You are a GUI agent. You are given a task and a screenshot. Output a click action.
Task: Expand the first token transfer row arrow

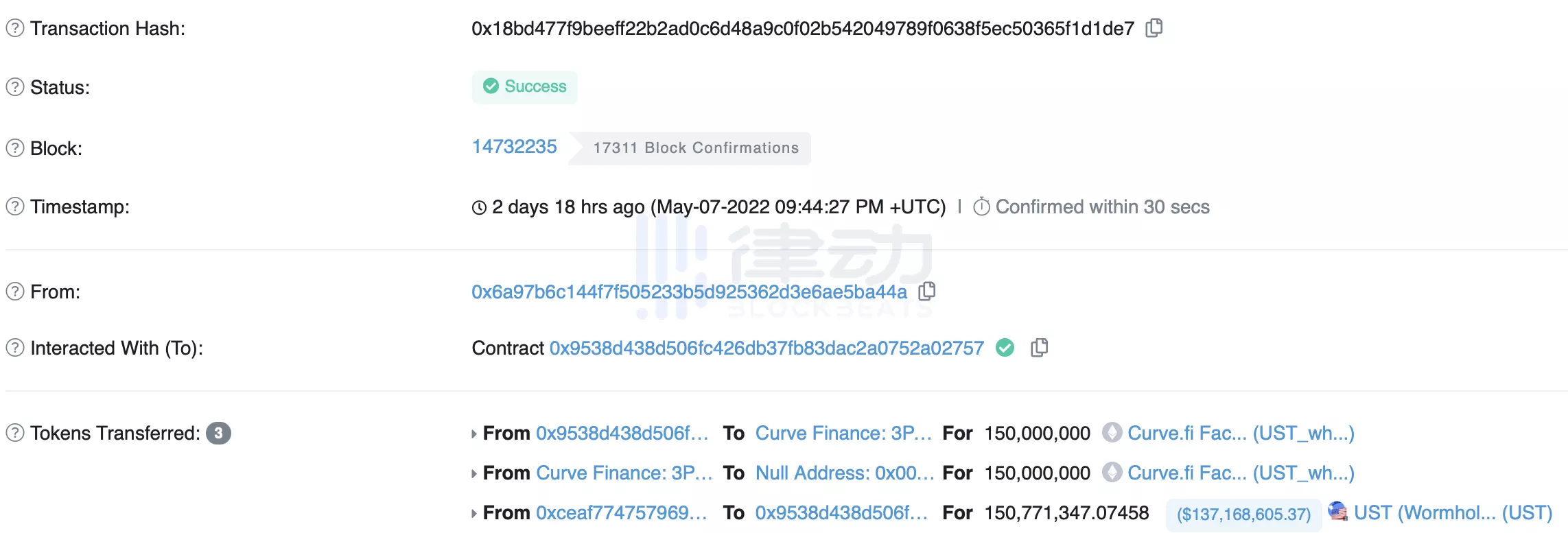click(x=474, y=434)
